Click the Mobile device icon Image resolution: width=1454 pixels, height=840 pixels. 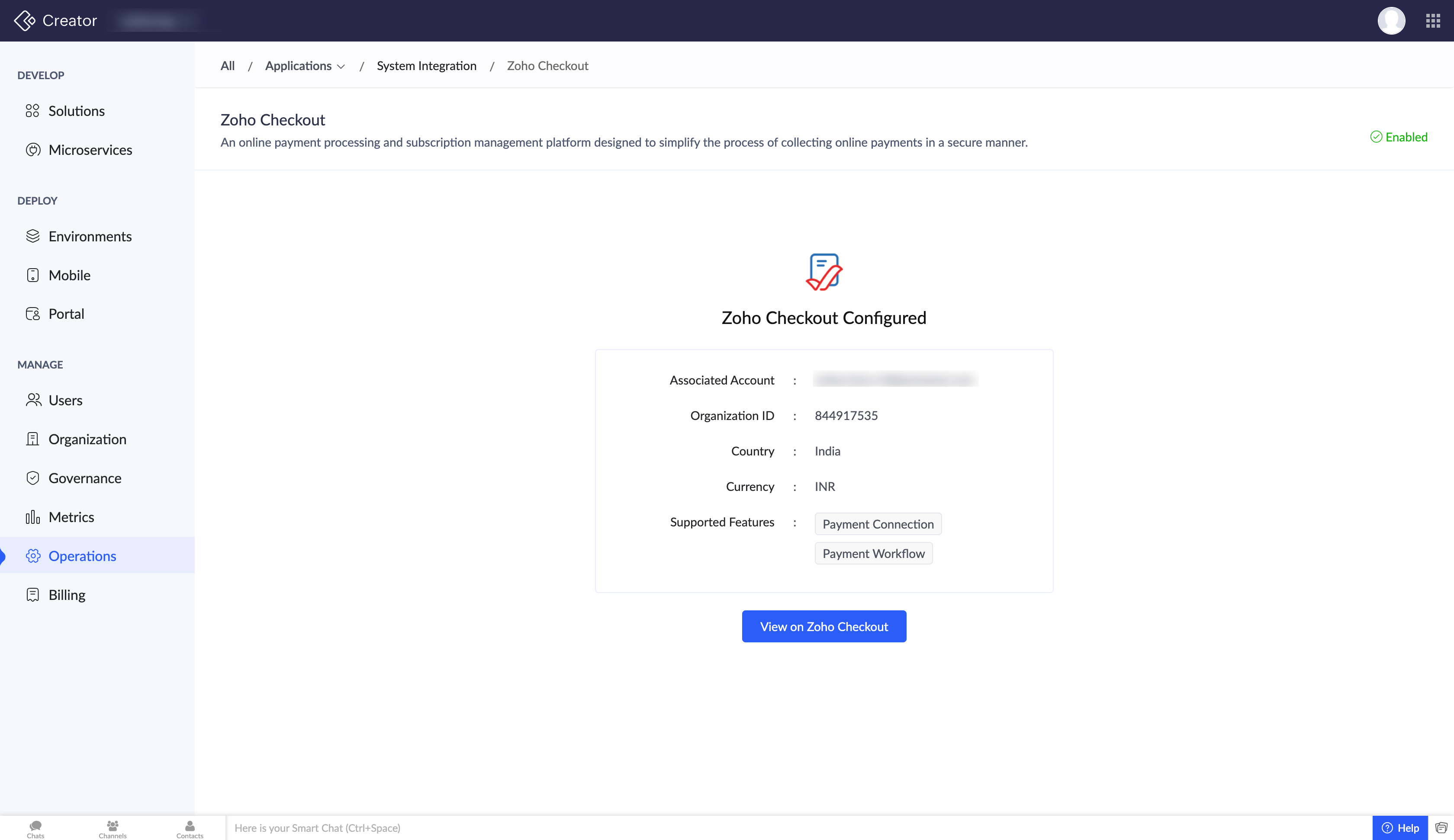(33, 275)
